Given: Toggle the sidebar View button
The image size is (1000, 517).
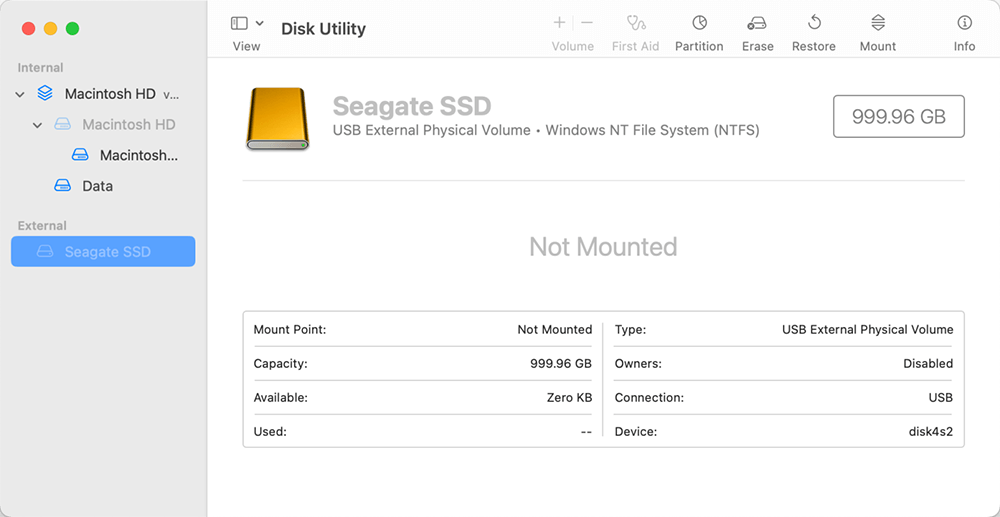Looking at the screenshot, I should tap(239, 23).
